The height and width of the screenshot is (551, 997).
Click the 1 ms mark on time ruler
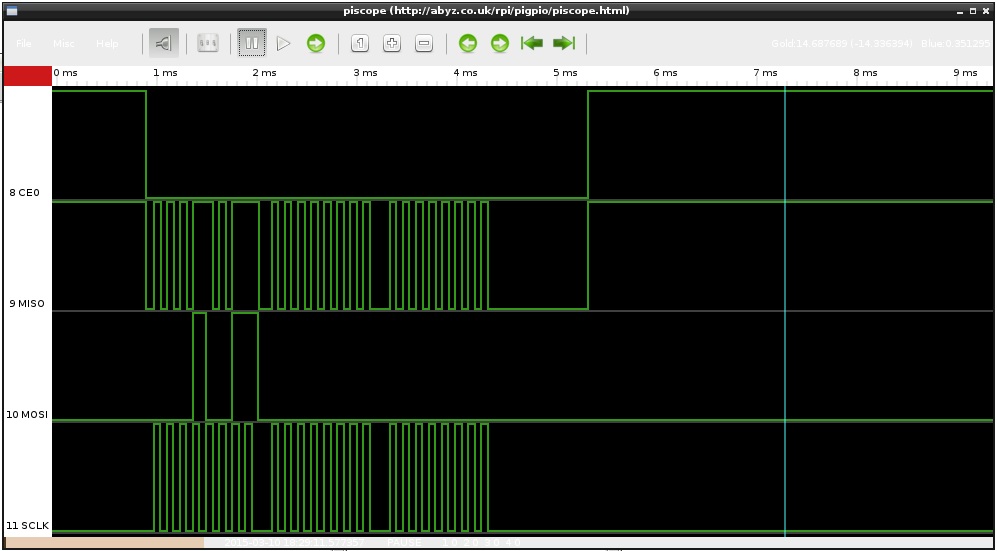(165, 73)
